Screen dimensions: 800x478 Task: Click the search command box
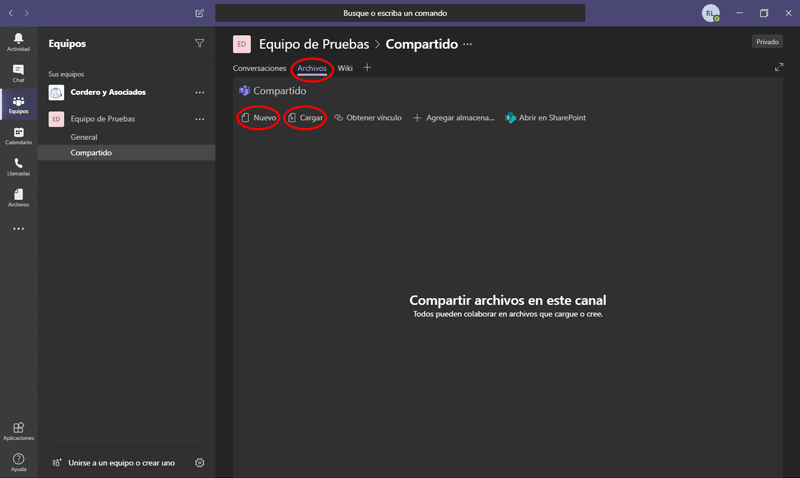(x=400, y=13)
